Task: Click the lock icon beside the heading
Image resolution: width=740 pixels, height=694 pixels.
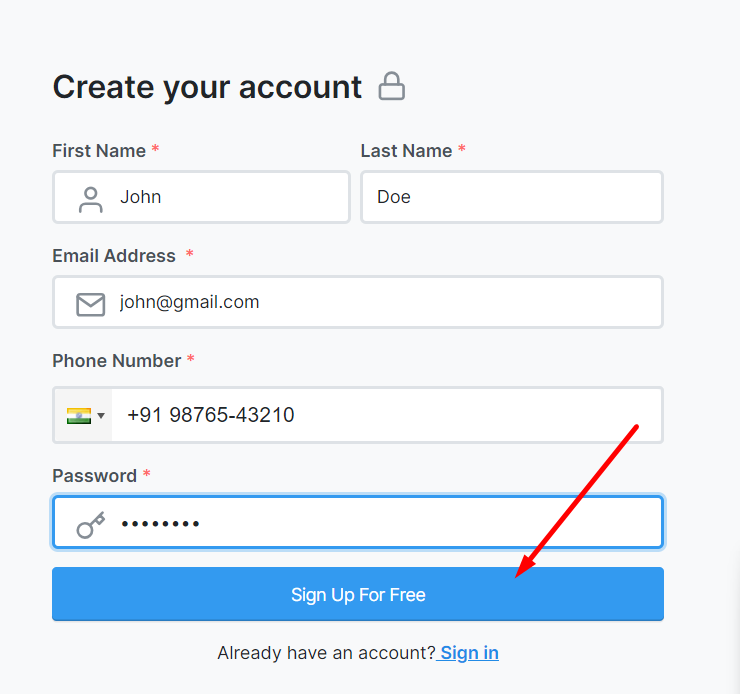Action: coord(391,86)
